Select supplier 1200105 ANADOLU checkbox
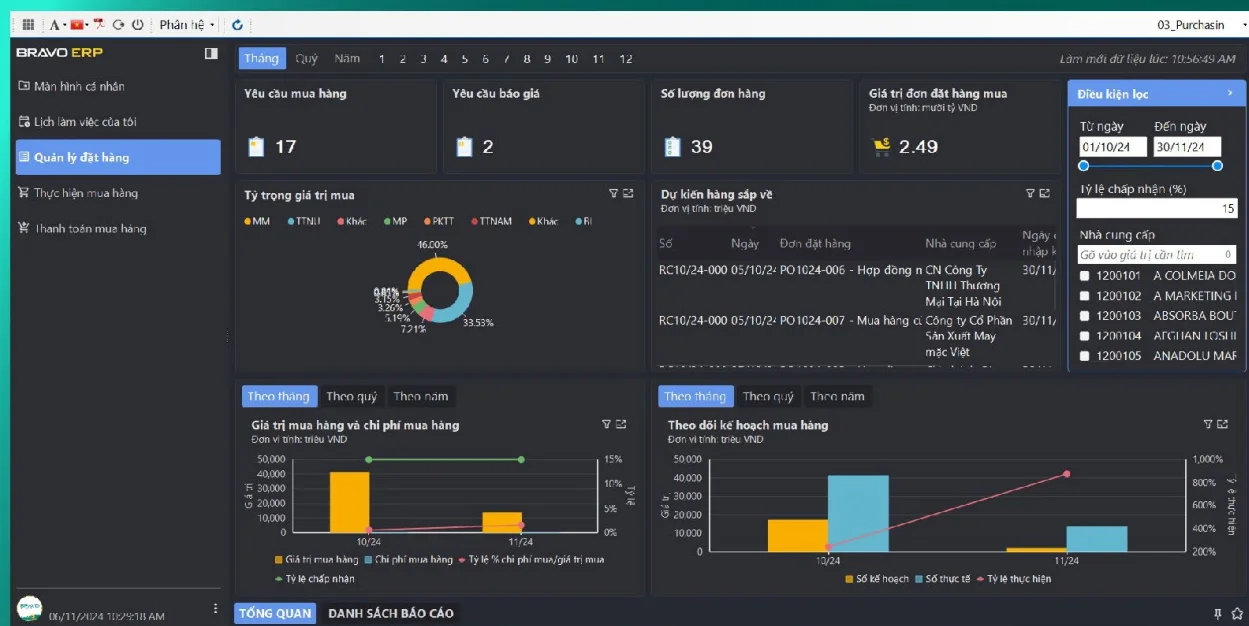This screenshot has width=1249, height=626. coord(1085,356)
